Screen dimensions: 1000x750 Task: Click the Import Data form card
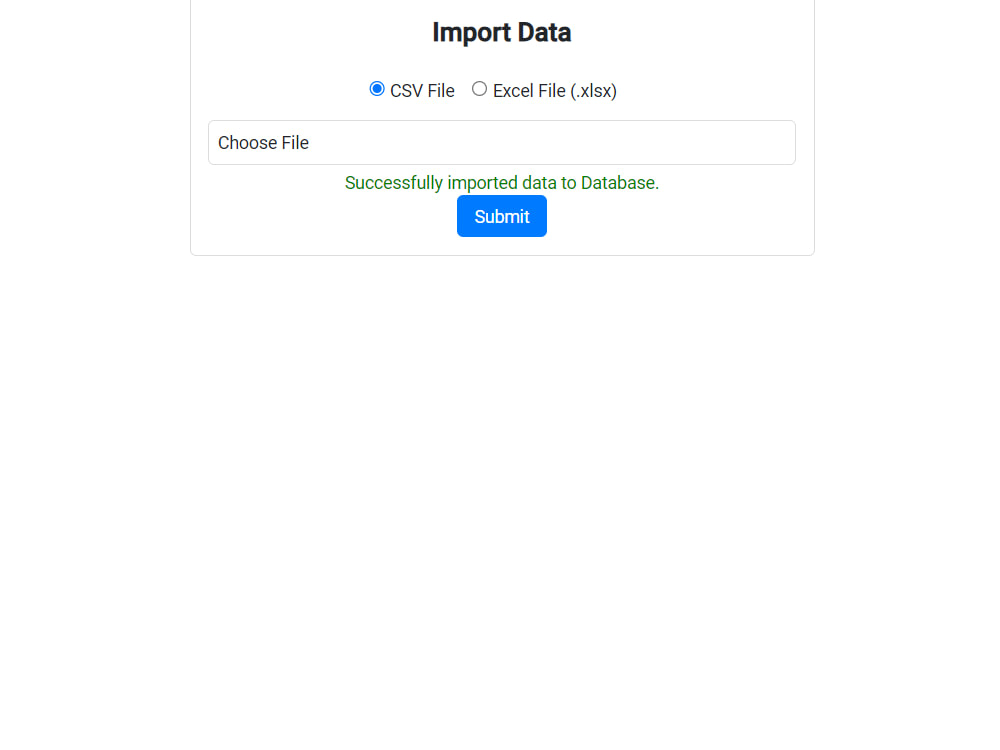[501, 128]
